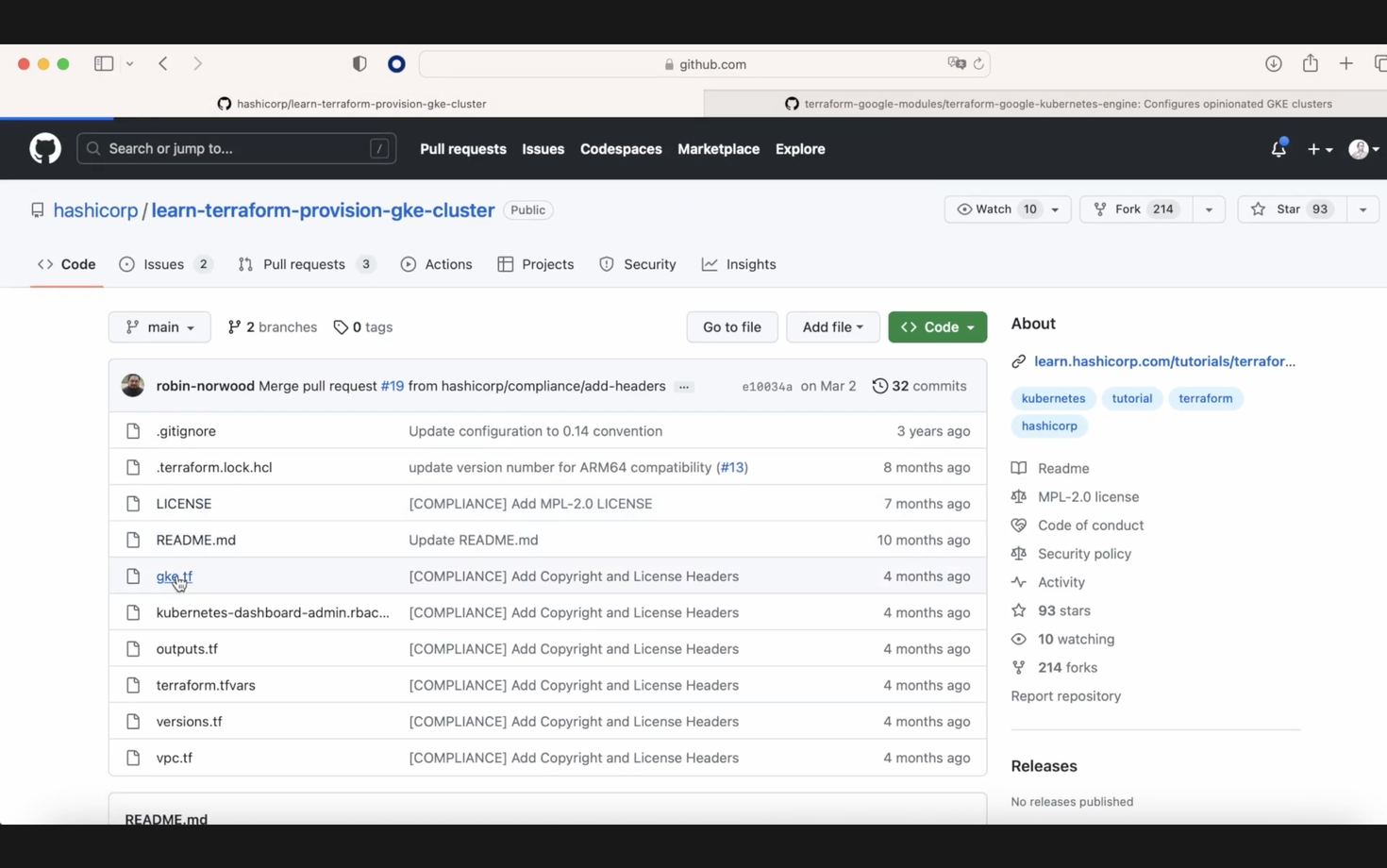Select the Projects tab

(x=536, y=264)
